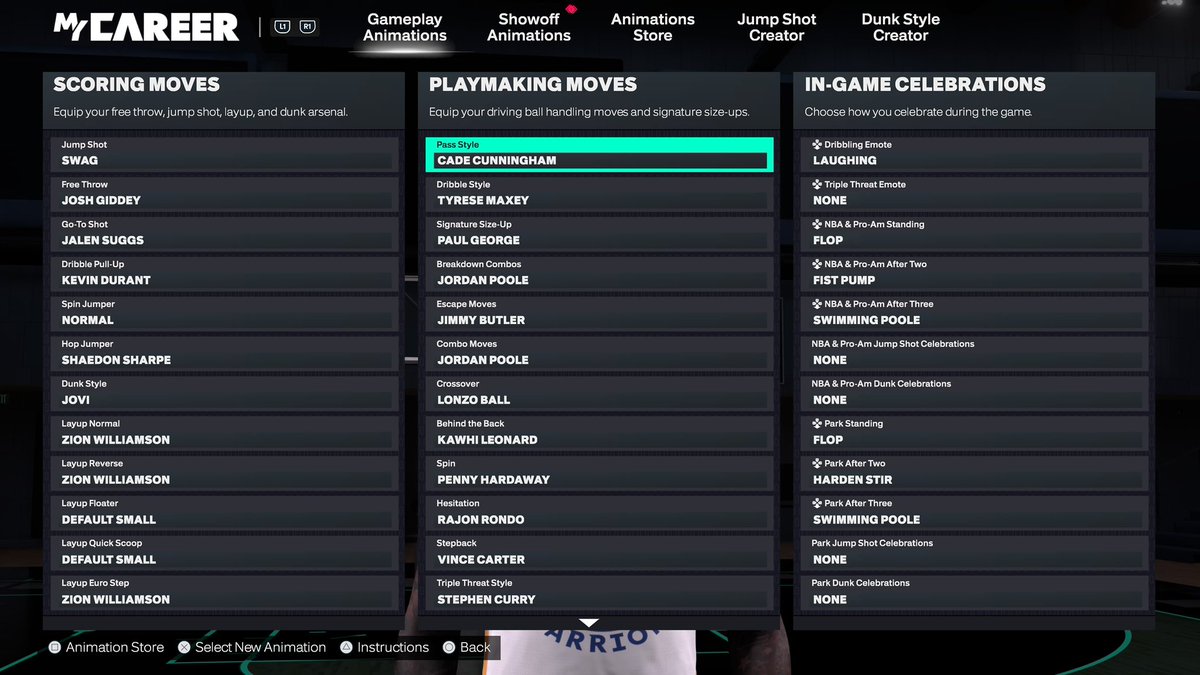Viewport: 1200px width, 675px height.
Task: Click the D-pad icon beside Park After Two
Action: [817, 464]
